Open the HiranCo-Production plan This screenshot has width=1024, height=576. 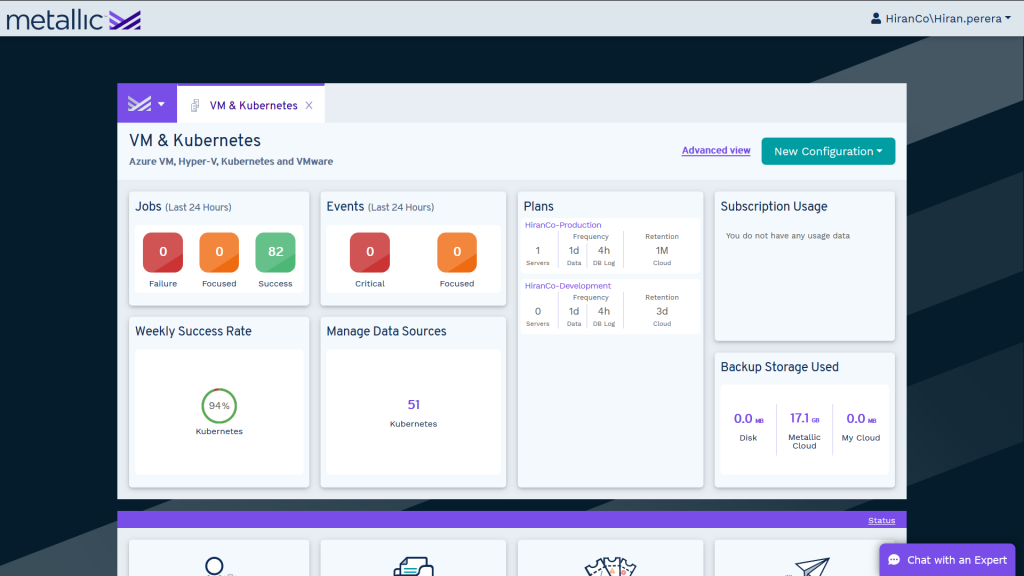click(563, 225)
